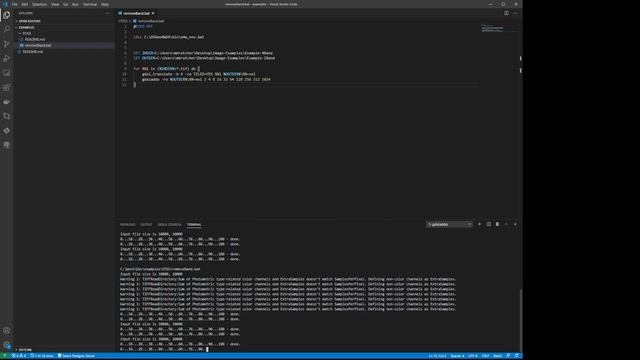This screenshot has height=360, width=640.
Task: Click the notifications bell in status bar
Action: [x=517, y=356]
